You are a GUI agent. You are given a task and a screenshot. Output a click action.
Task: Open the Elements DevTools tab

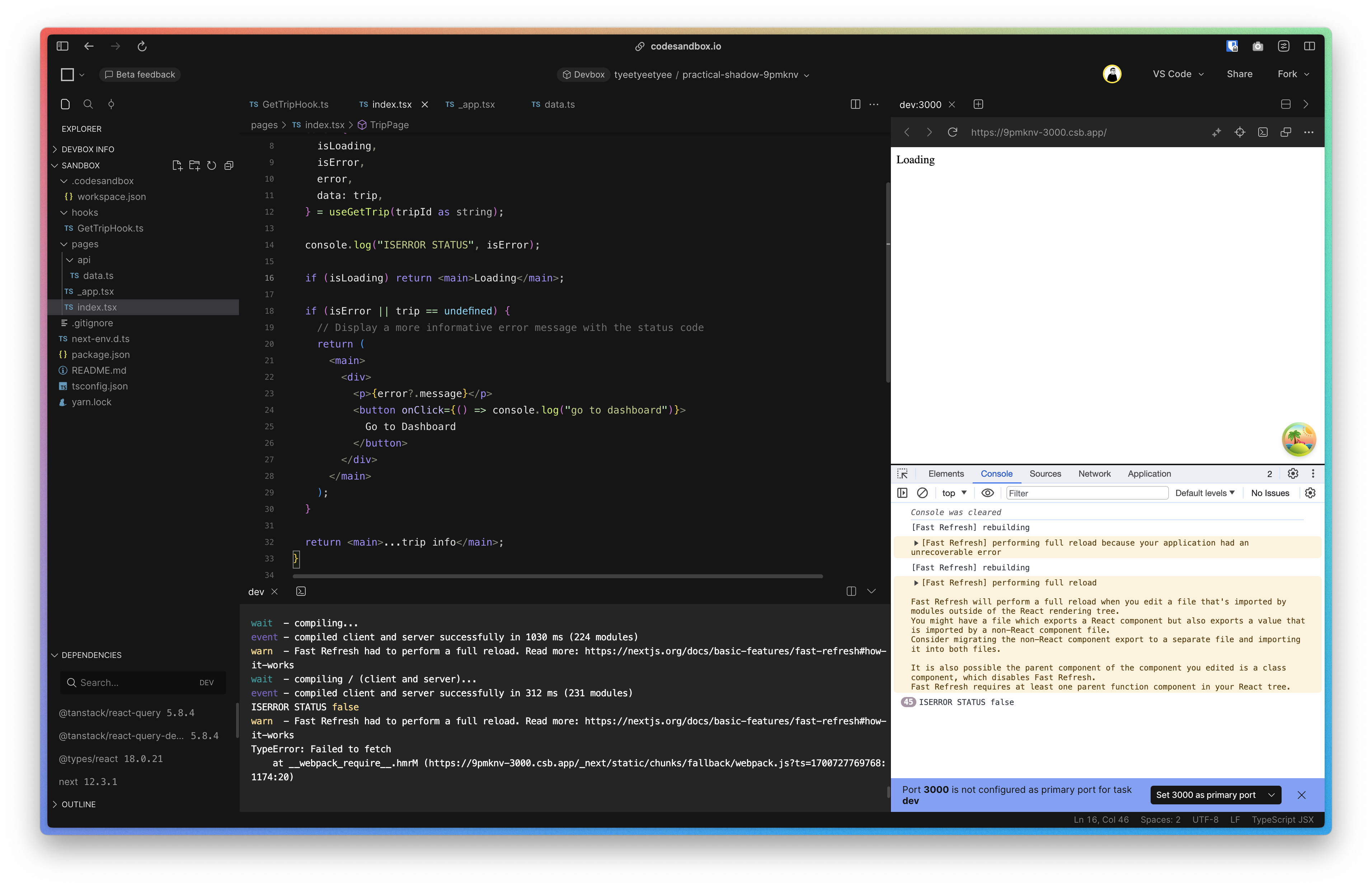coord(946,473)
